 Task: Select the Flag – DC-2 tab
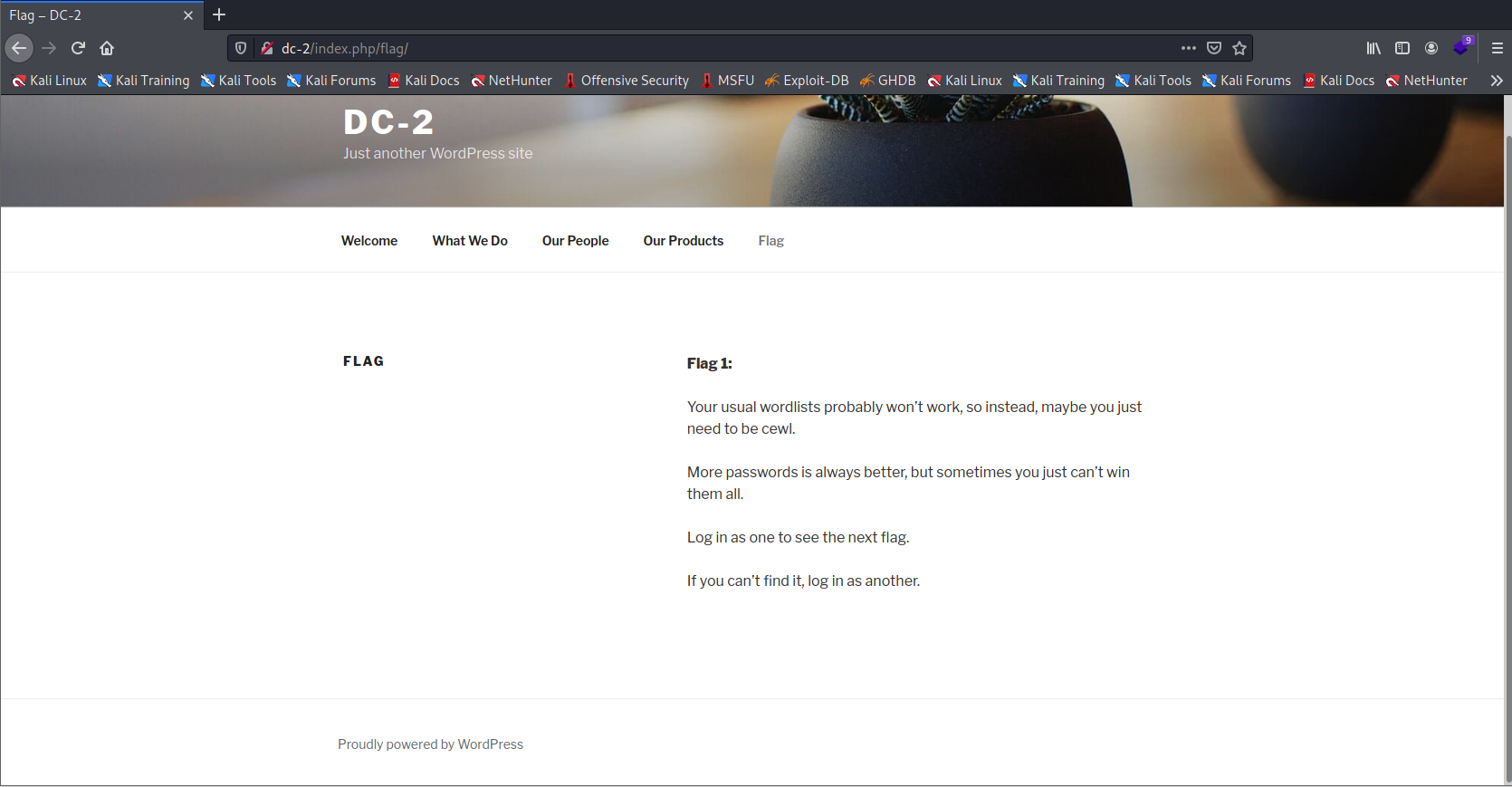[x=101, y=15]
